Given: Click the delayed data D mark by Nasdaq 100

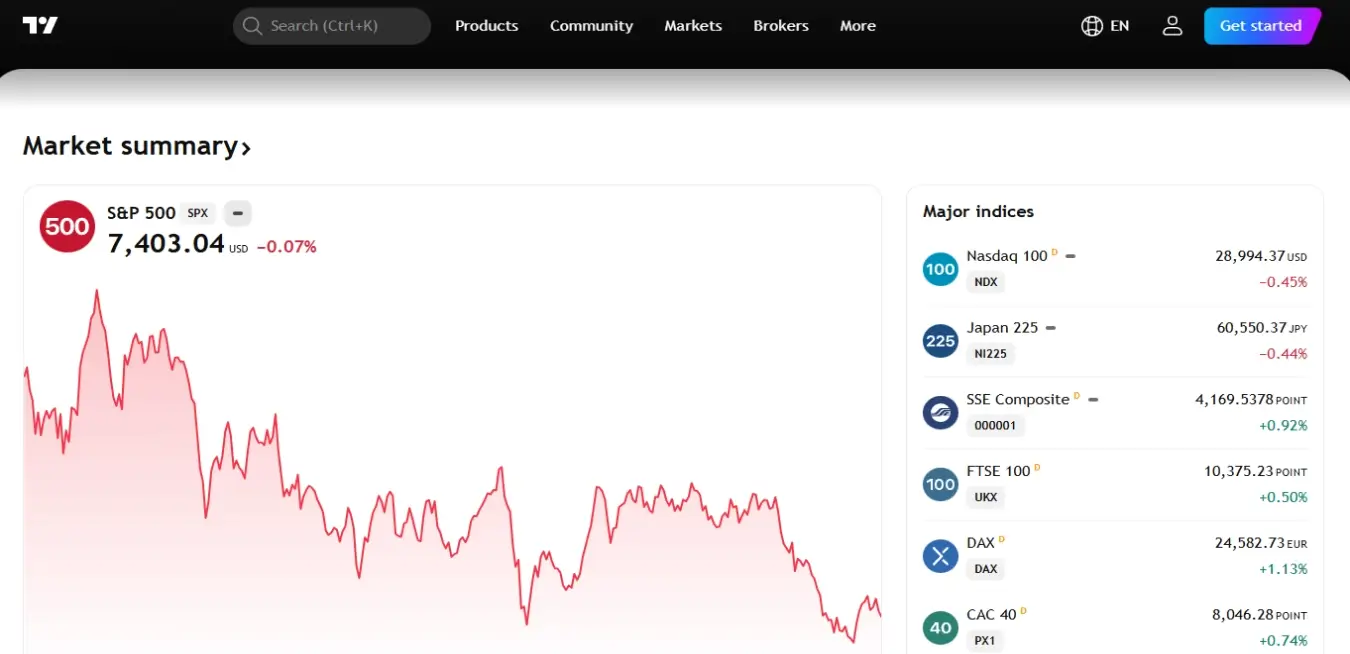Looking at the screenshot, I should [1054, 252].
